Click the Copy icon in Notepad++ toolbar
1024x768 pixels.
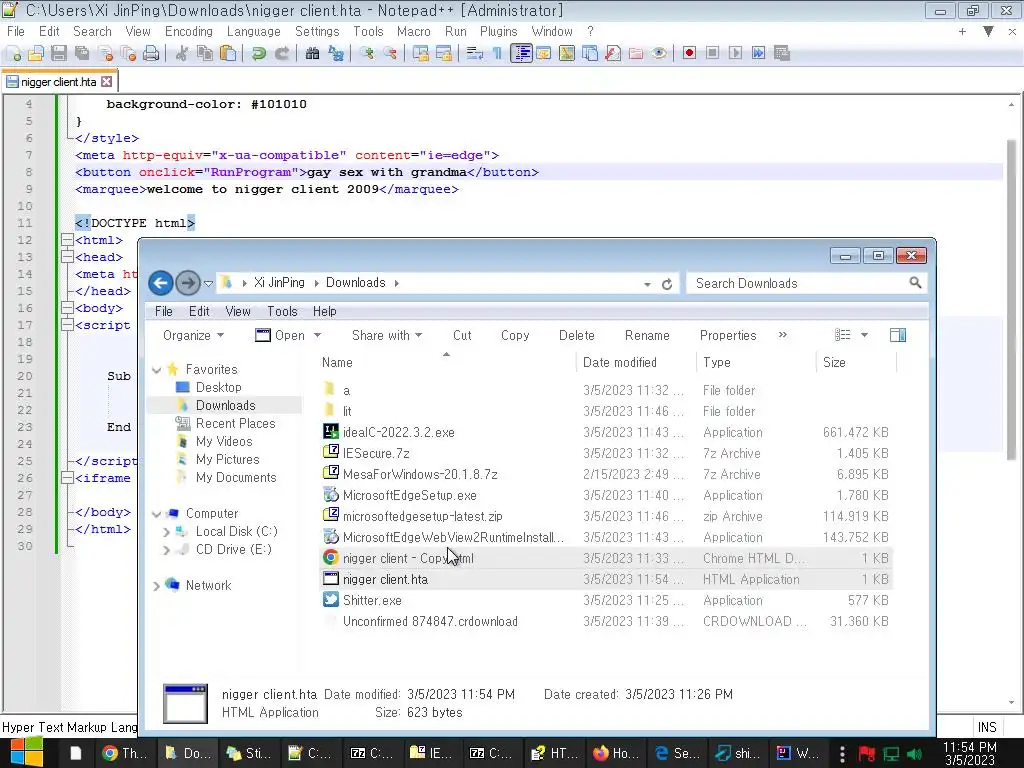205,54
